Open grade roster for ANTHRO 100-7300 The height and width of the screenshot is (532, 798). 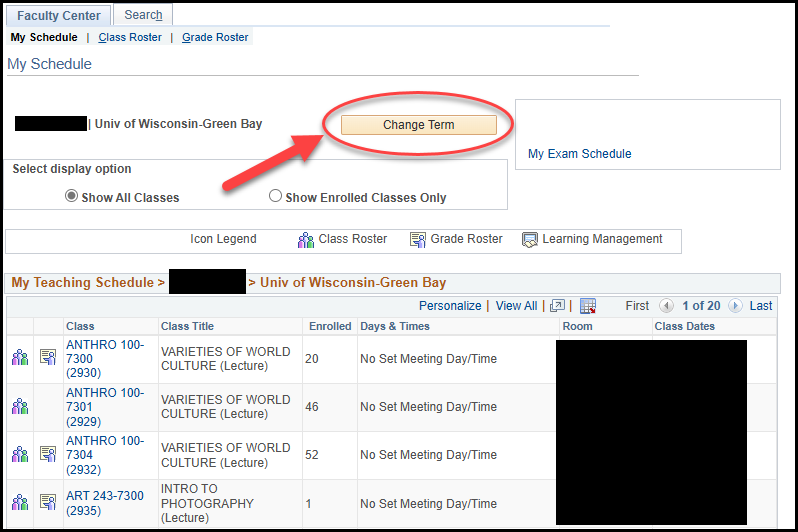click(48, 358)
